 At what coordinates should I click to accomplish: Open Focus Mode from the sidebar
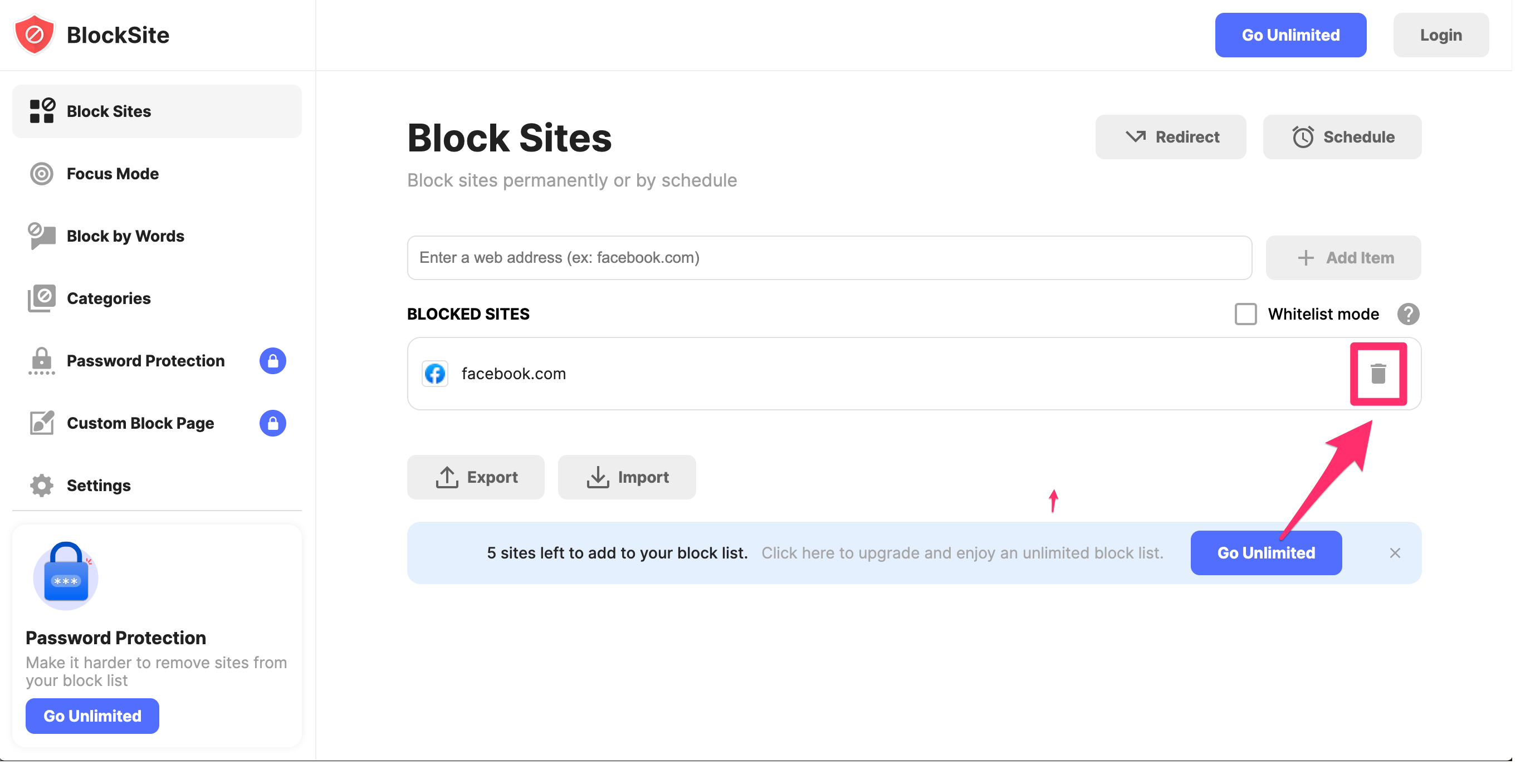click(x=157, y=173)
